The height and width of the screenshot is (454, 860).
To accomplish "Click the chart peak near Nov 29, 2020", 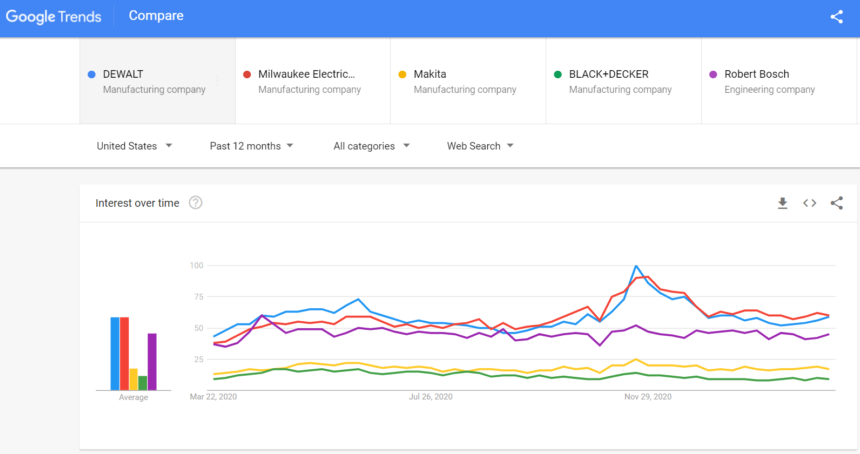I will (636, 267).
